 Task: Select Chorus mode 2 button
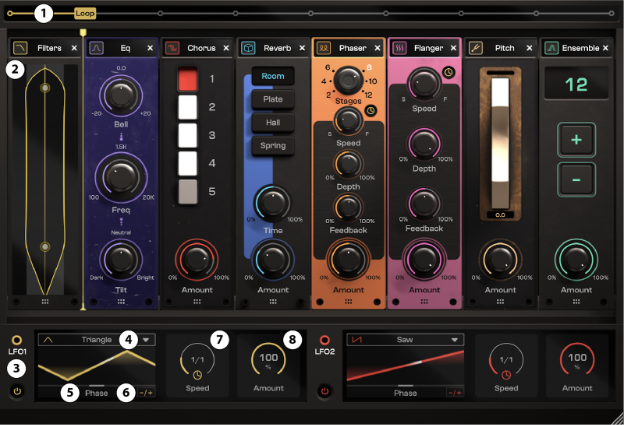[x=187, y=107]
